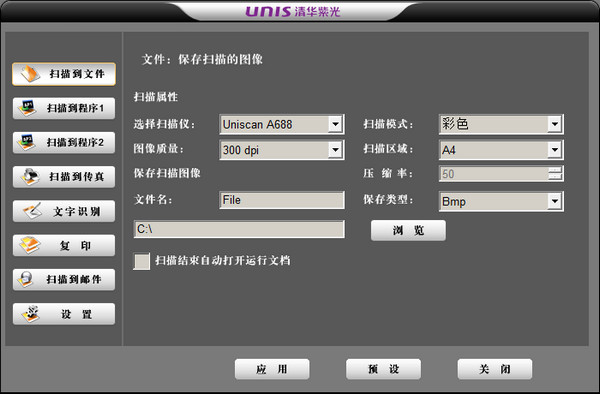The image size is (600, 394).
Task: Click the 浏览 browse button
Action: pos(408,230)
